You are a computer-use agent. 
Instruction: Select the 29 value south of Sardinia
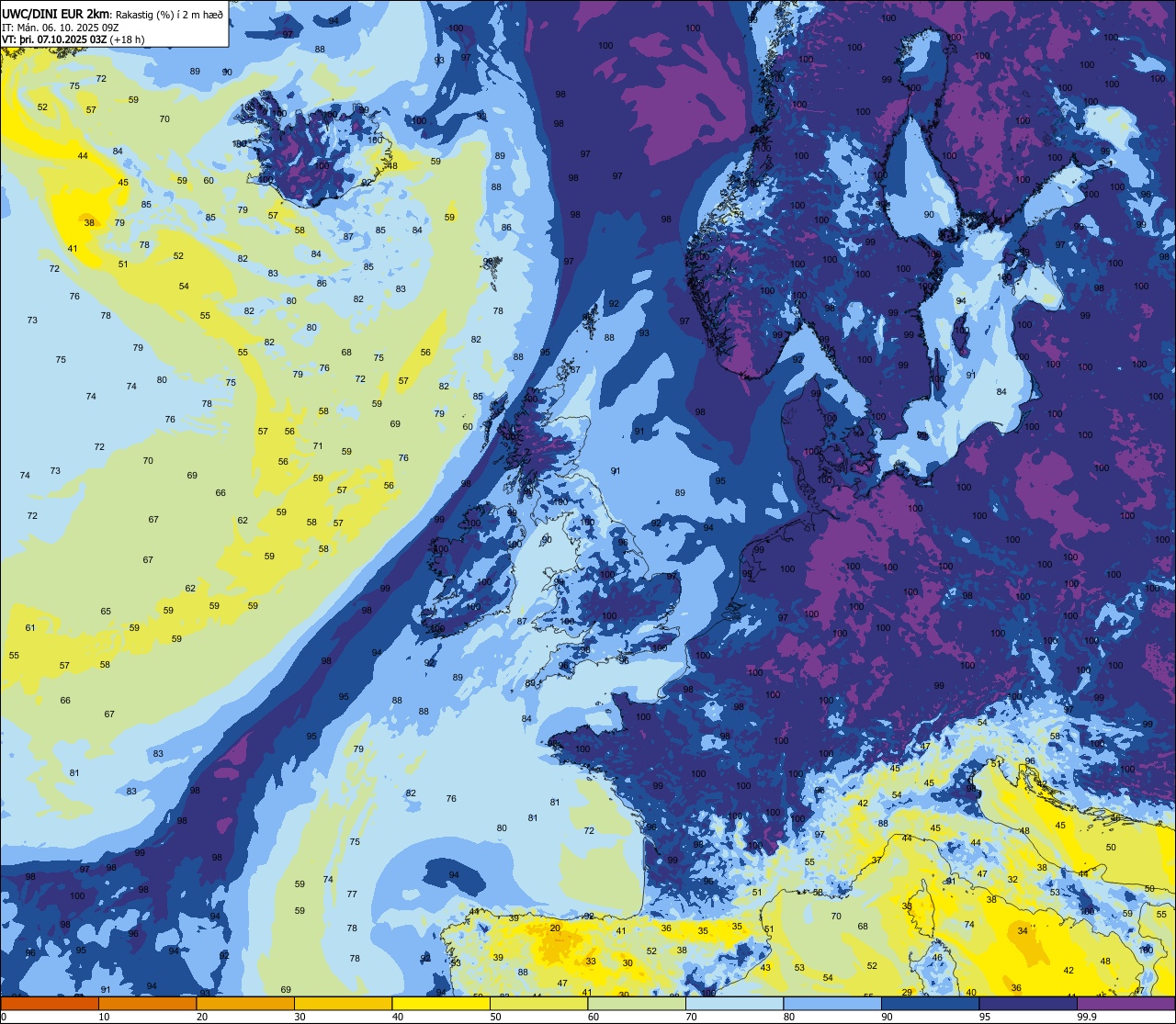tap(907, 992)
